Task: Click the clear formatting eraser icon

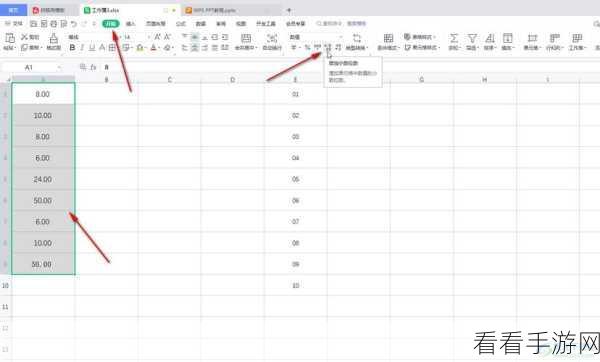Action: click(x=167, y=47)
